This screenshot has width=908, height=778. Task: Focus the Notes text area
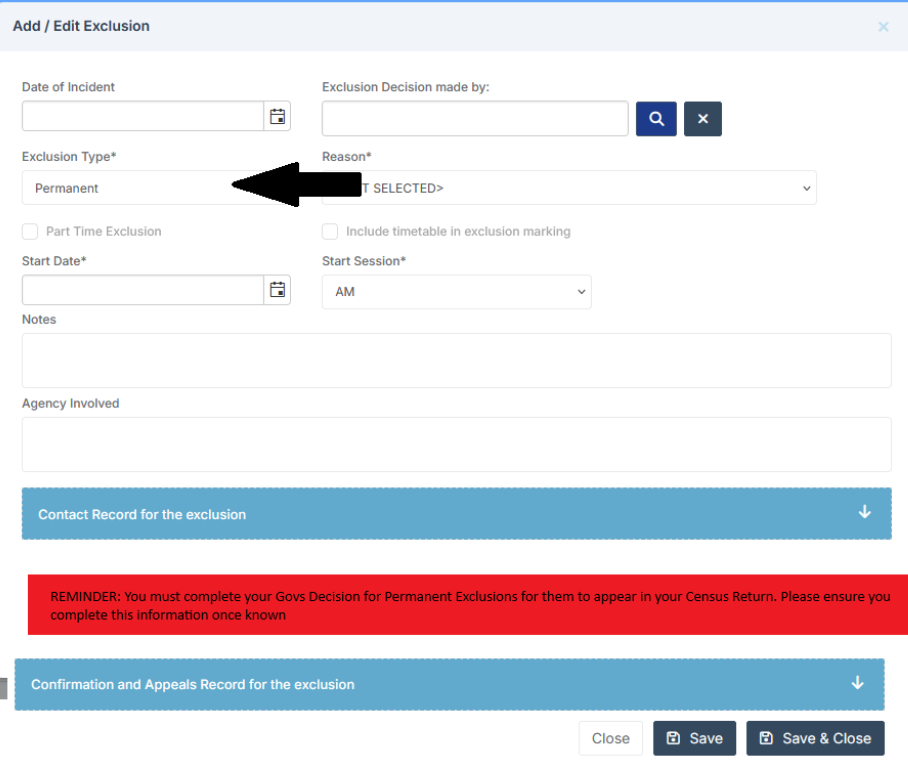[x=456, y=360]
